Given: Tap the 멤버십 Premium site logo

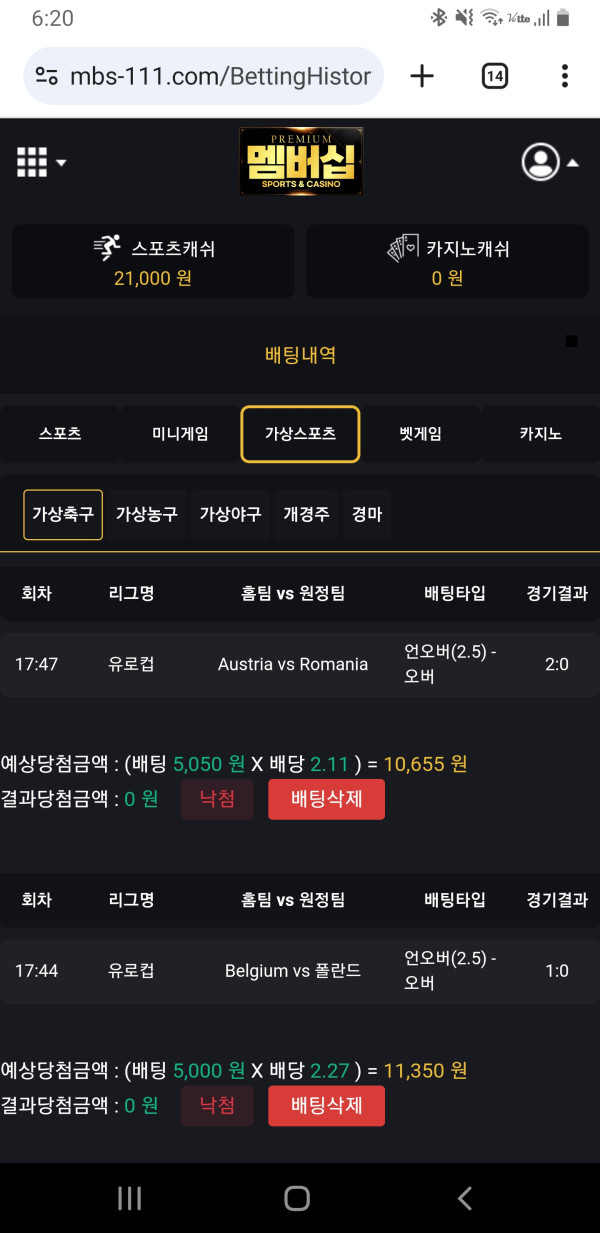Looking at the screenshot, I should pos(300,161).
